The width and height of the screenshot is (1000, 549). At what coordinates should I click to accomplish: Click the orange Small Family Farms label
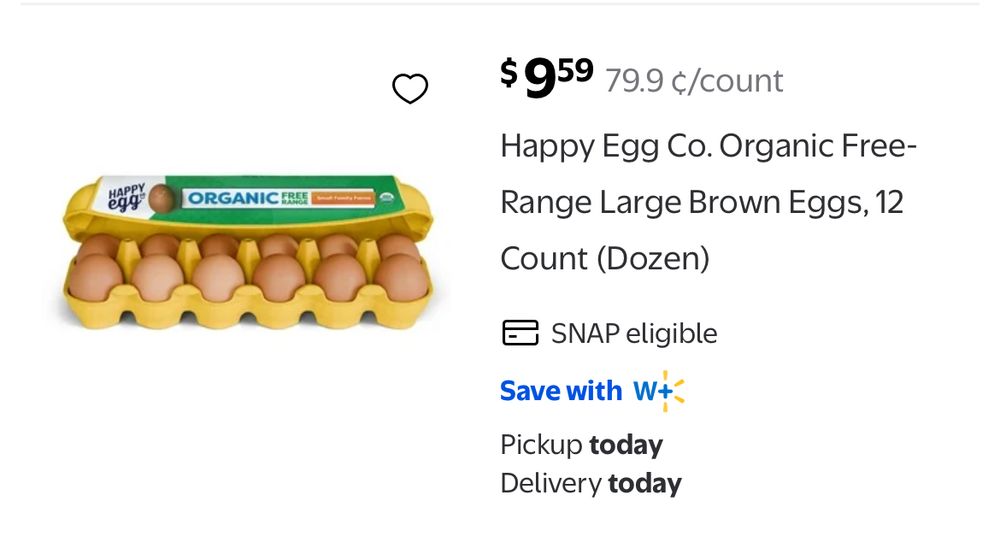(342, 198)
